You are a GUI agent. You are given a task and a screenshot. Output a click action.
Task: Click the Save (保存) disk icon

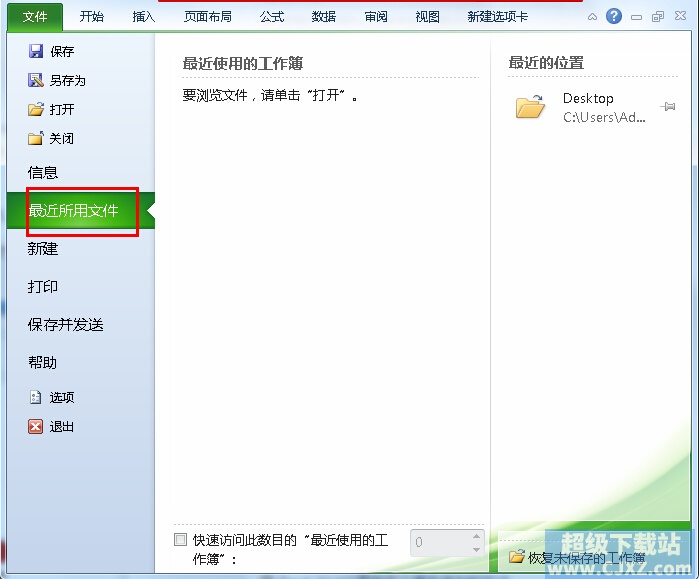(x=36, y=51)
